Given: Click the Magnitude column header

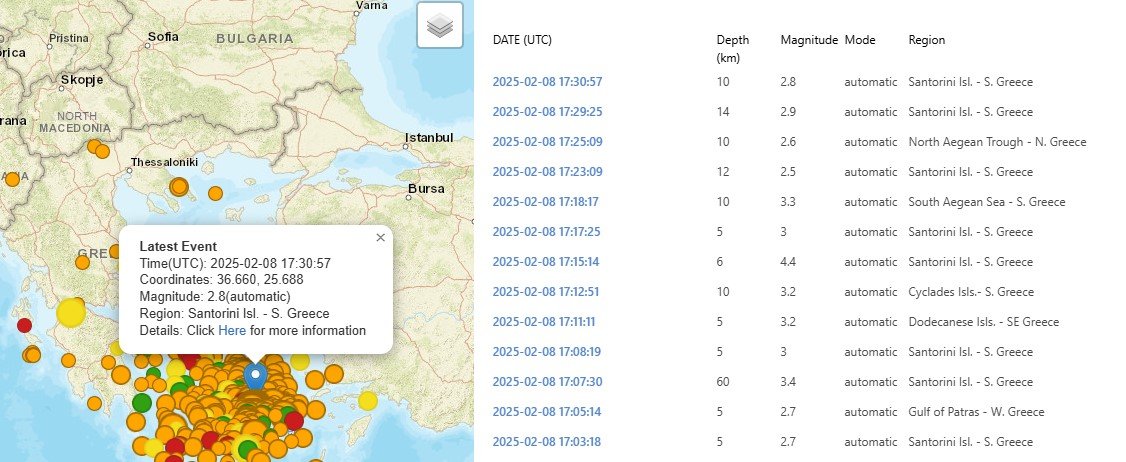Looking at the screenshot, I should (809, 40).
